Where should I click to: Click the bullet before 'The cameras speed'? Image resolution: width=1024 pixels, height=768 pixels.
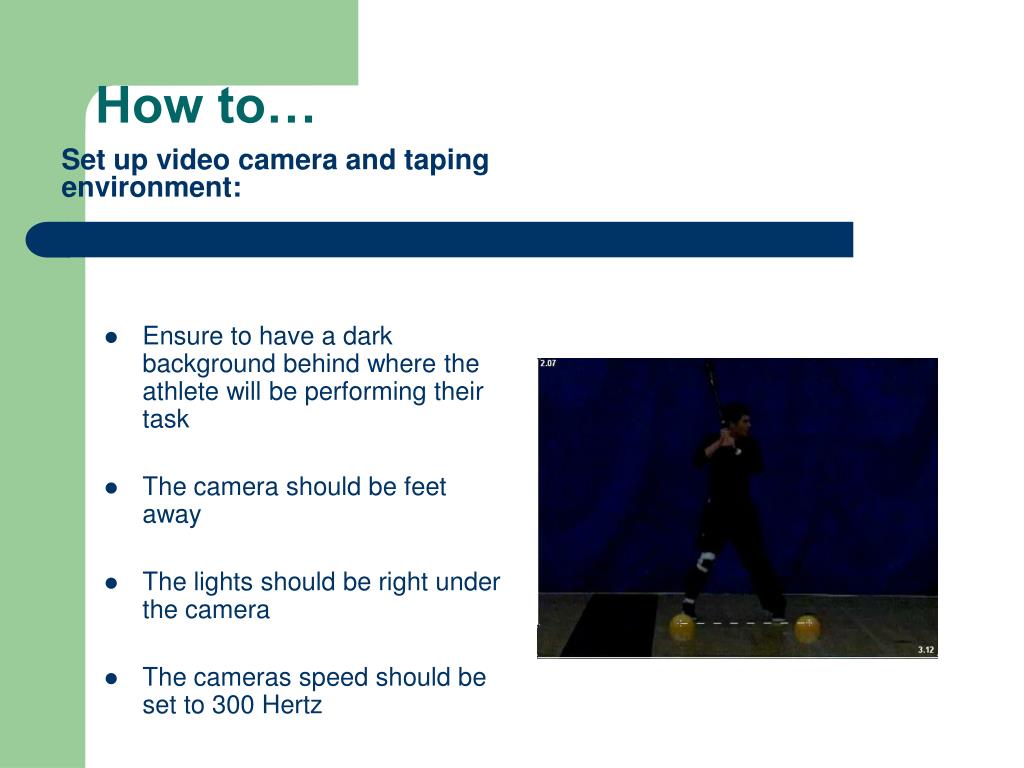111,679
